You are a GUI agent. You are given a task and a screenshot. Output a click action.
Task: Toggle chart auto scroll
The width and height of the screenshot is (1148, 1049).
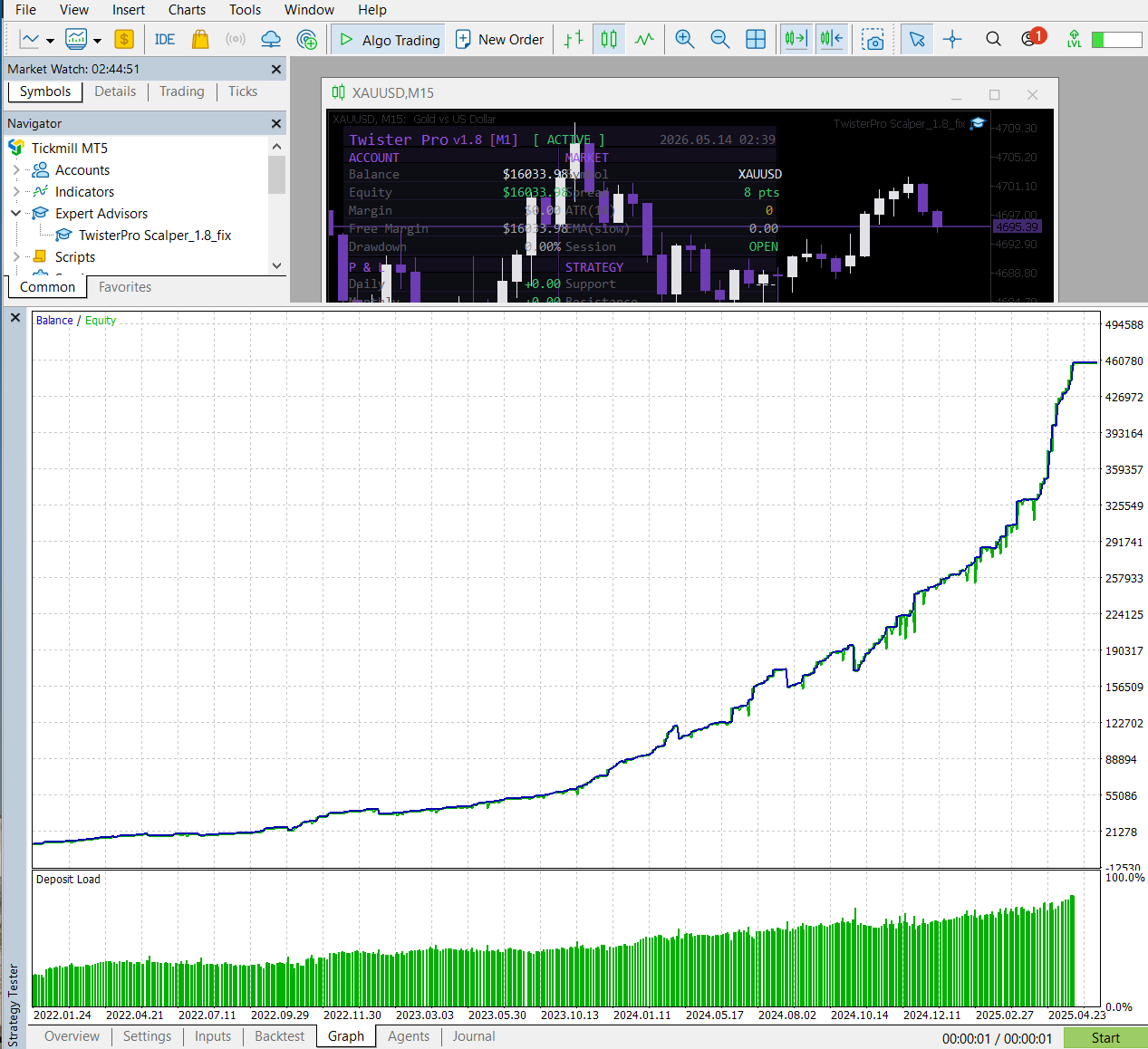pos(796,39)
